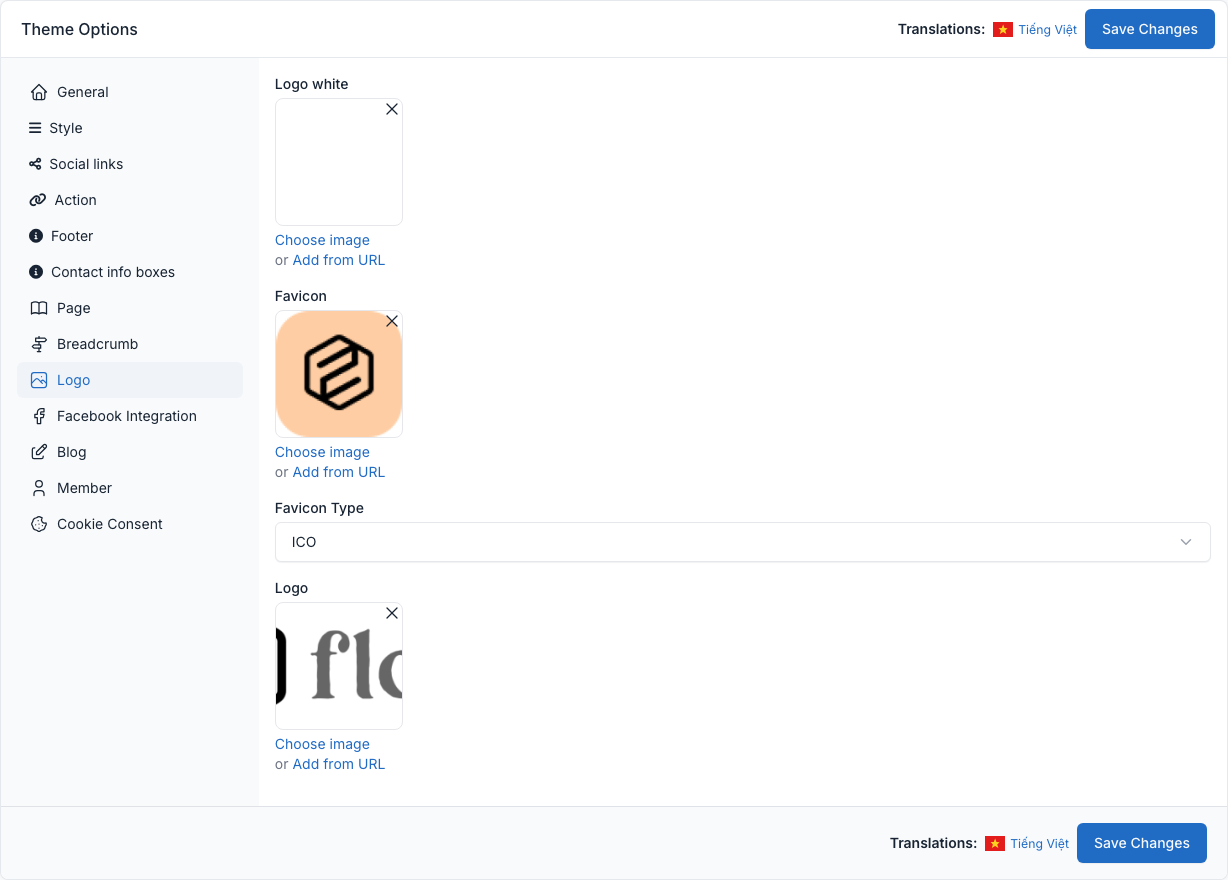Screen dimensions: 1228x880
Task: Open the Favicon Type dropdown
Action: 743,542
